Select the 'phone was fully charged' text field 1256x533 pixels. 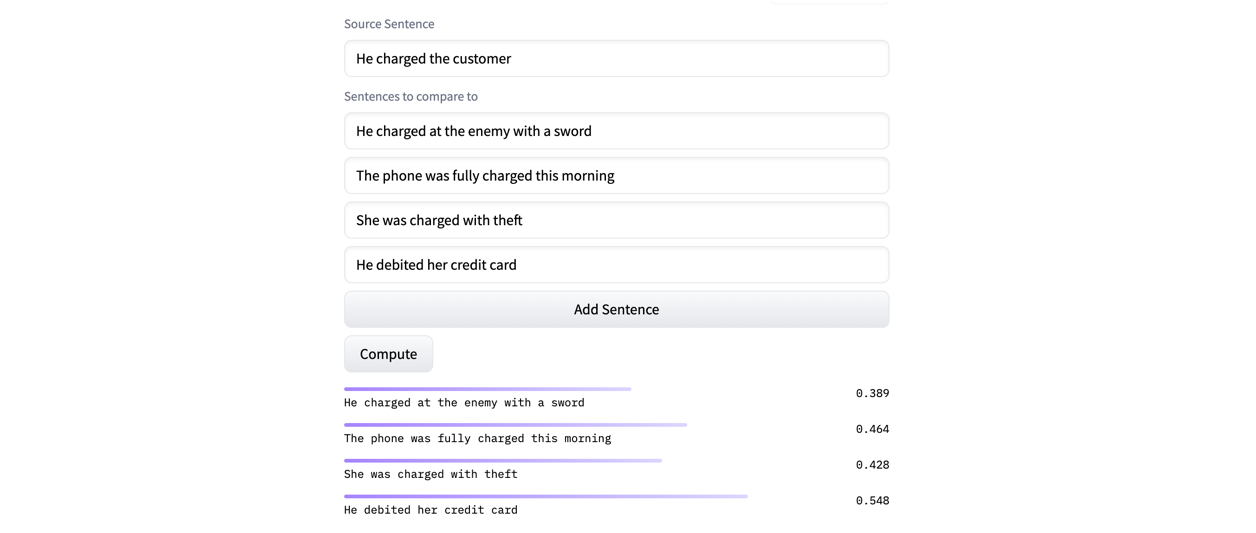[616, 176]
